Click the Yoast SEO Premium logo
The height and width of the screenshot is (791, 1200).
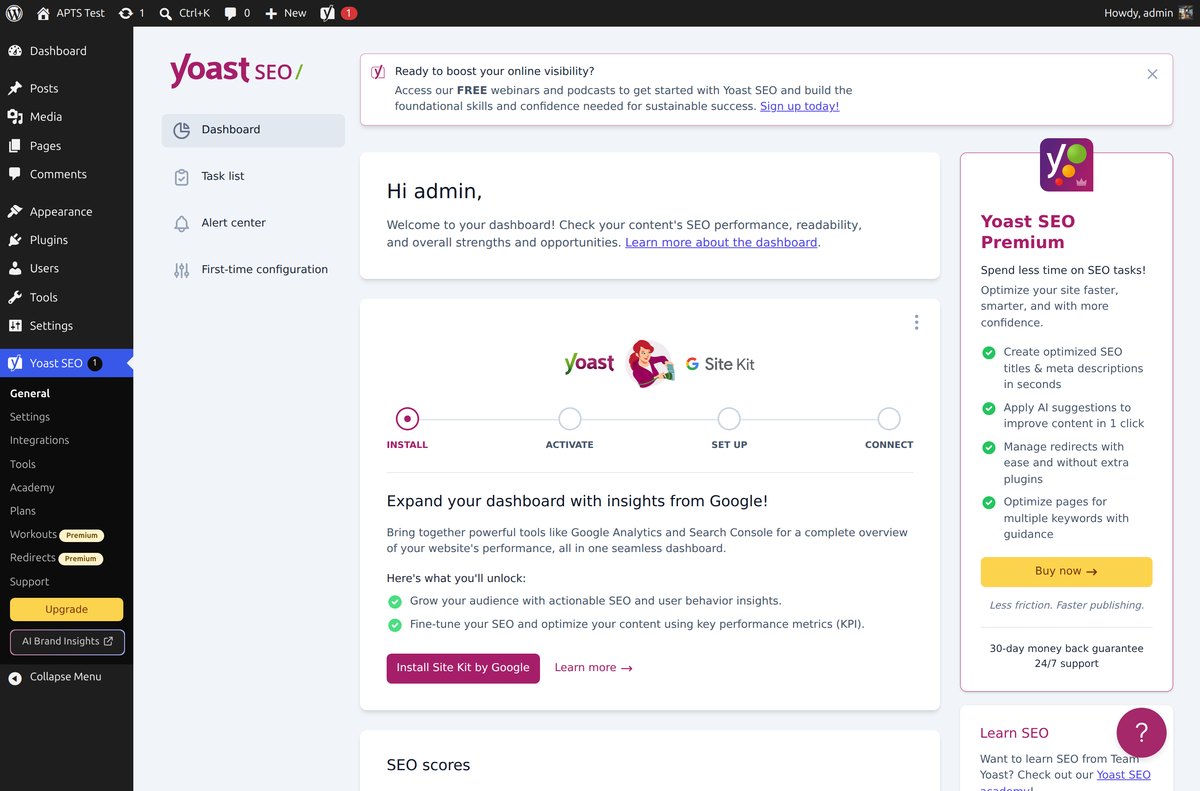pos(1066,165)
